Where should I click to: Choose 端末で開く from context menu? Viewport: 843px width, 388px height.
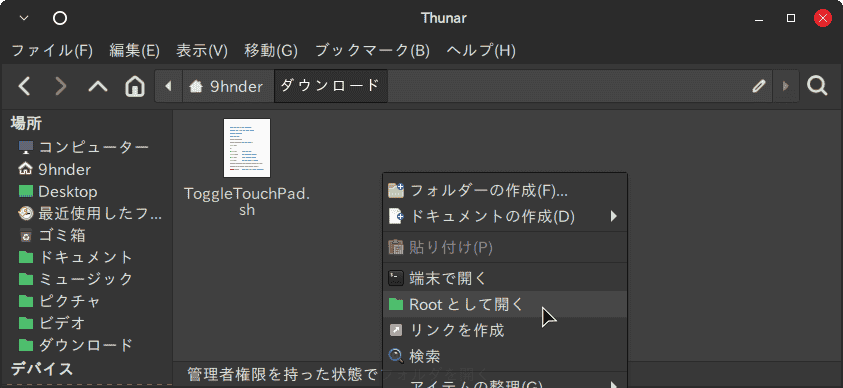point(505,278)
